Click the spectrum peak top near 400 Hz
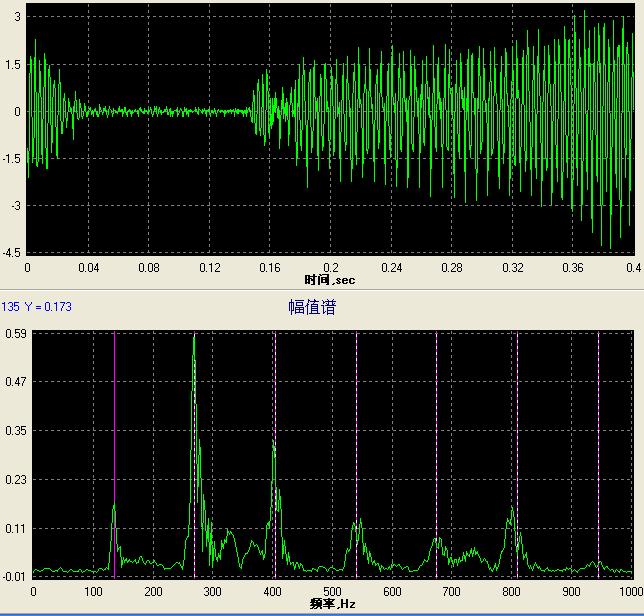Viewport: 644px width, 616px height. (x=273, y=442)
